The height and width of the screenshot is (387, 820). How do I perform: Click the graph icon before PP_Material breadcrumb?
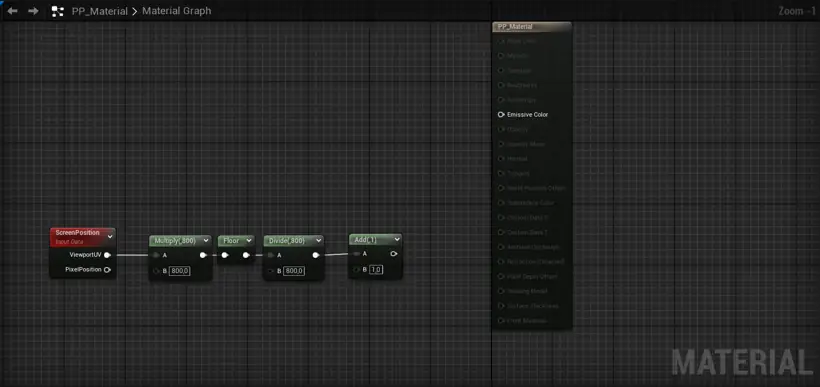58,11
